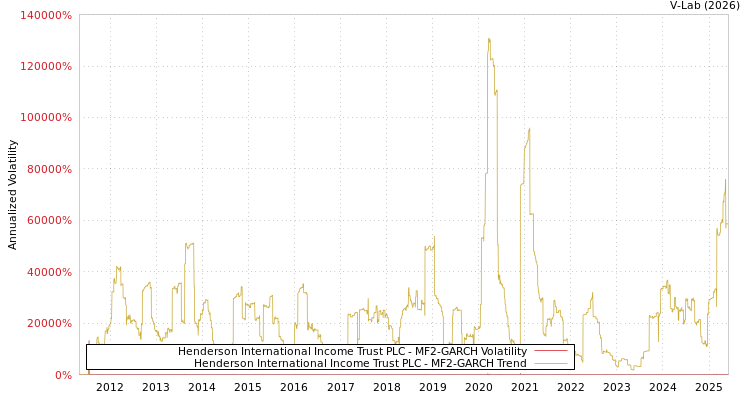Click the 2015 x-axis label
Screen dimensions: 750x400
pos(248,387)
